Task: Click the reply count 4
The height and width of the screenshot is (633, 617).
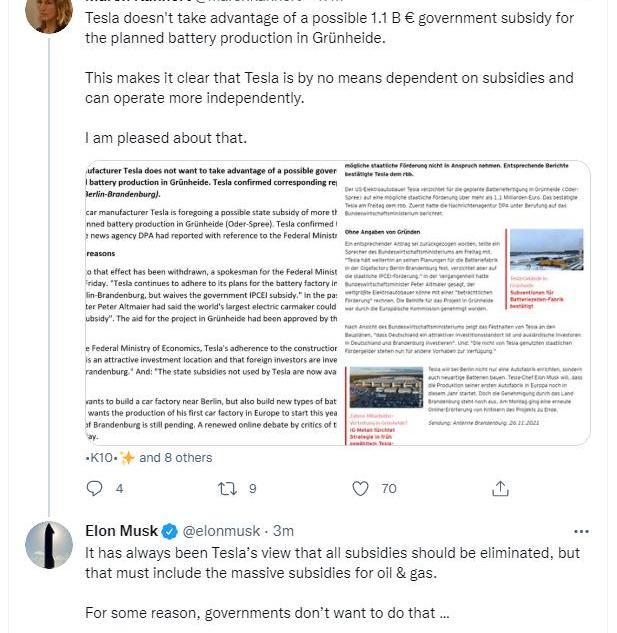Action: (120, 489)
